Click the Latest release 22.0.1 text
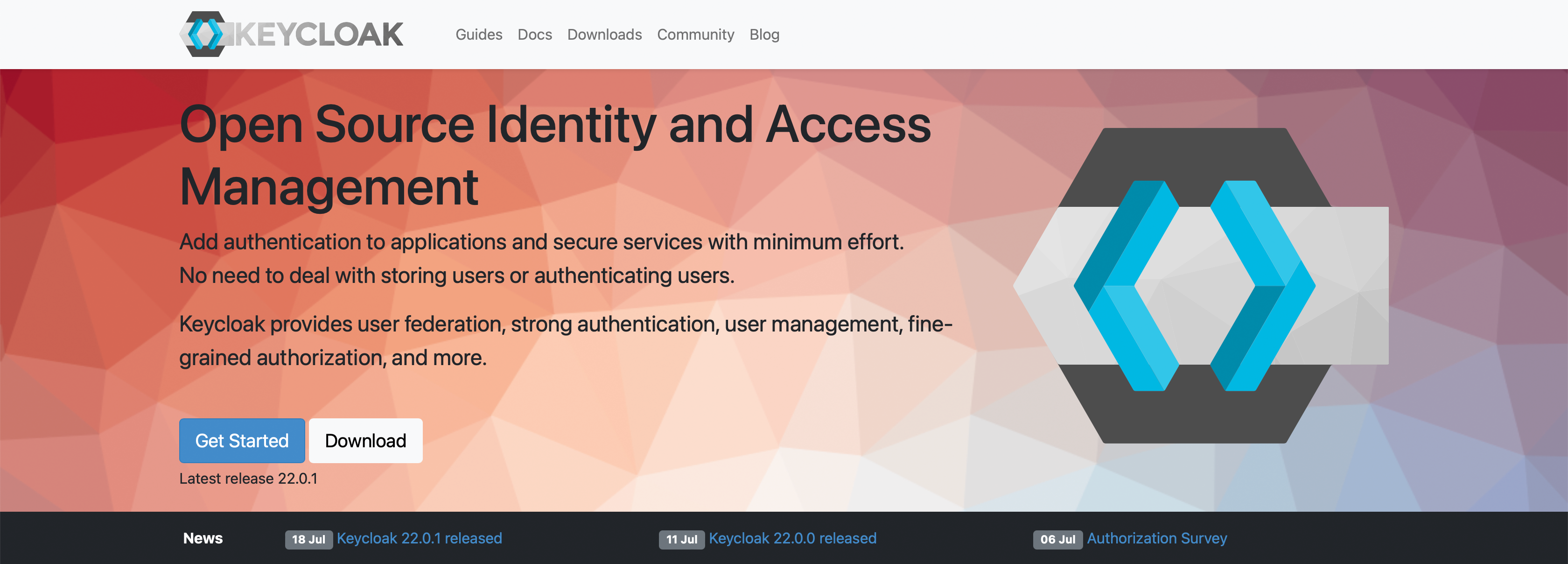 pyautogui.click(x=248, y=479)
